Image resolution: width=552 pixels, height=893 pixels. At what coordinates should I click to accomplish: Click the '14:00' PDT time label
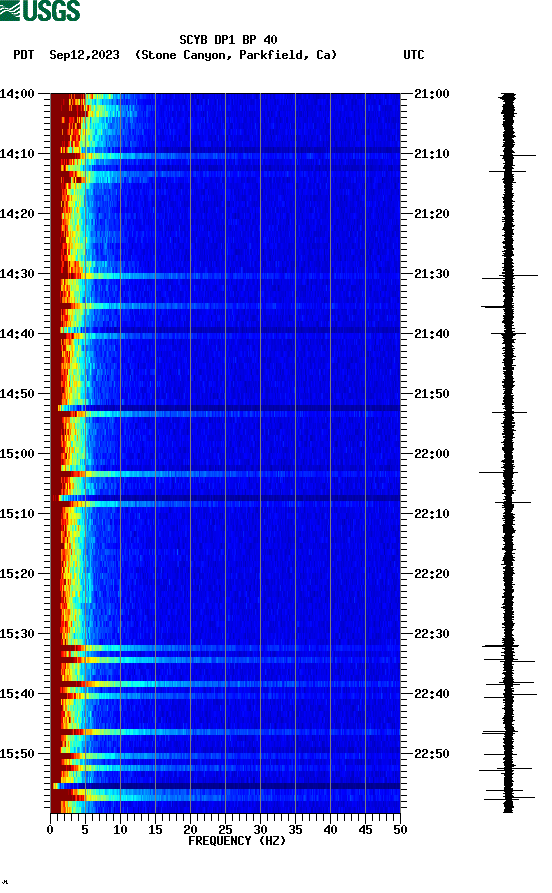pos(17,94)
